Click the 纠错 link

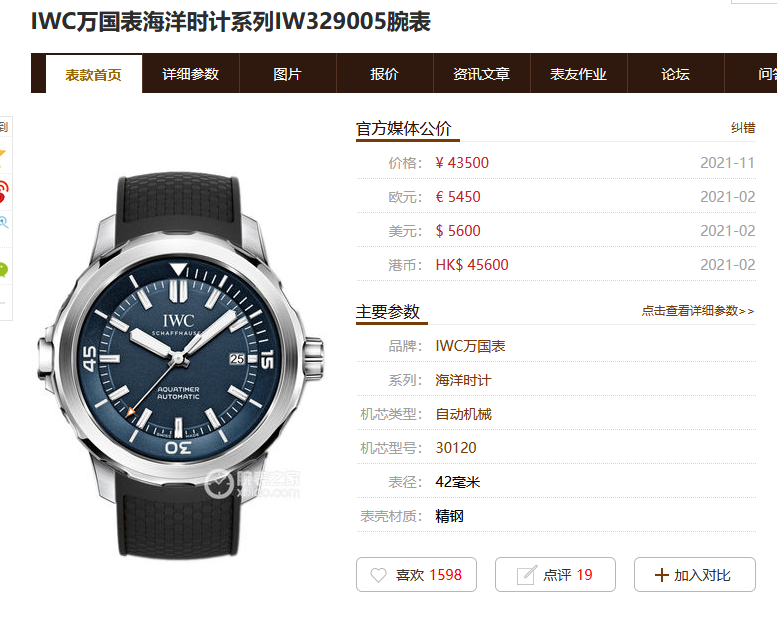click(x=743, y=128)
